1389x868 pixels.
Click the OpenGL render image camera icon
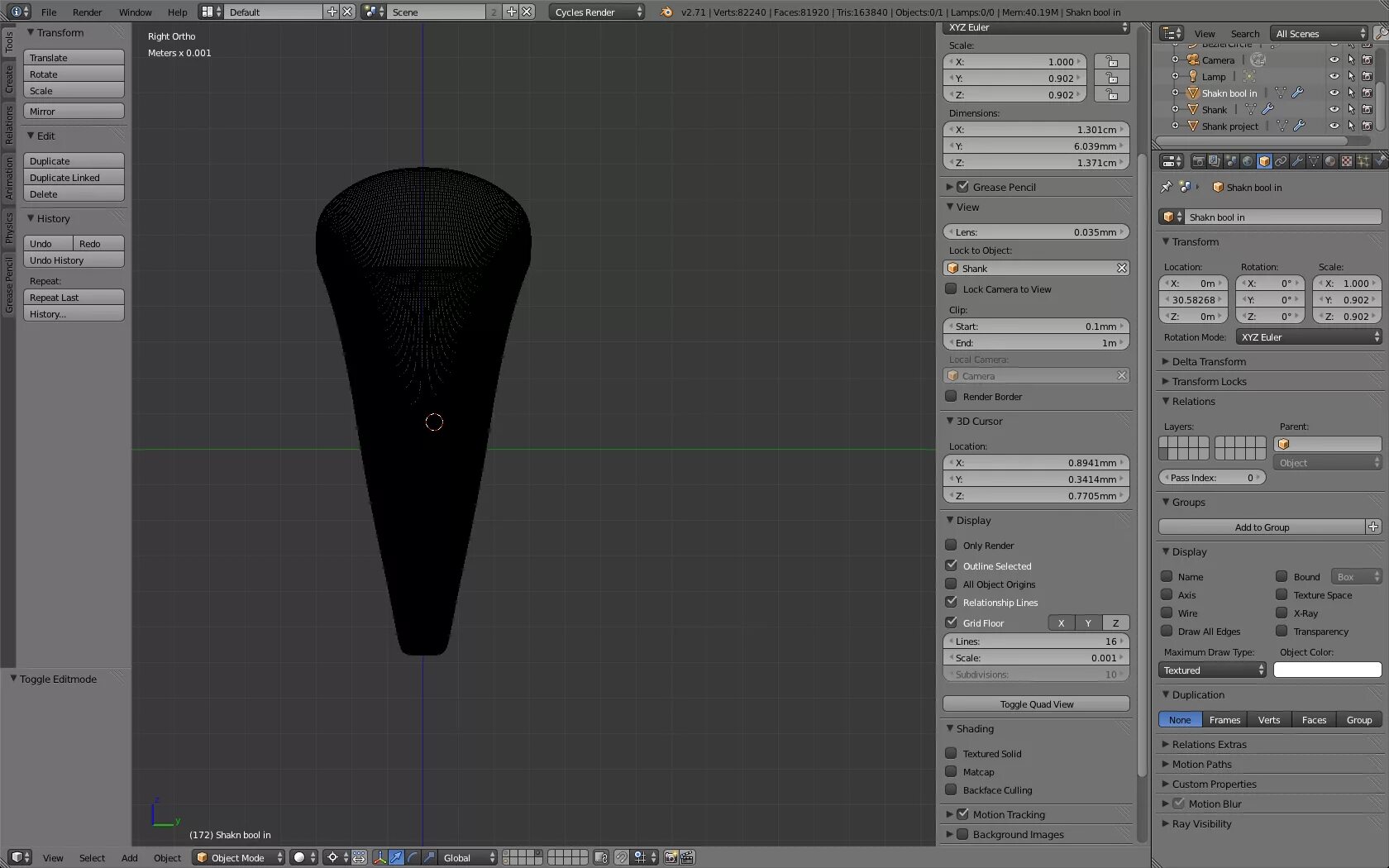pyautogui.click(x=671, y=857)
